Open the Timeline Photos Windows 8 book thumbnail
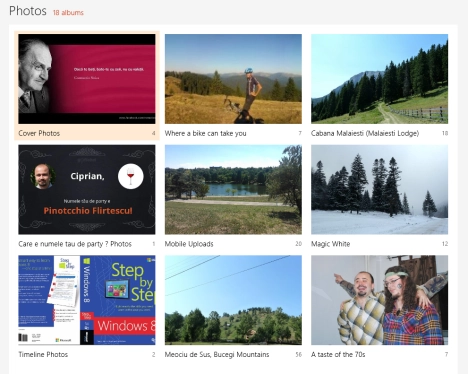Image resolution: width=468 pixels, height=374 pixels. [x=87, y=300]
